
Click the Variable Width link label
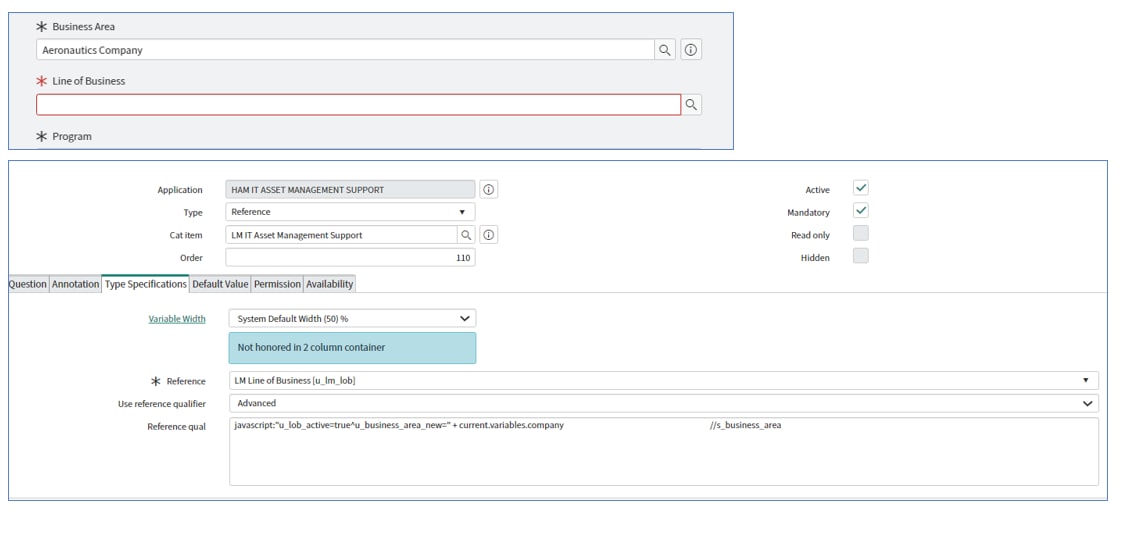click(177, 319)
